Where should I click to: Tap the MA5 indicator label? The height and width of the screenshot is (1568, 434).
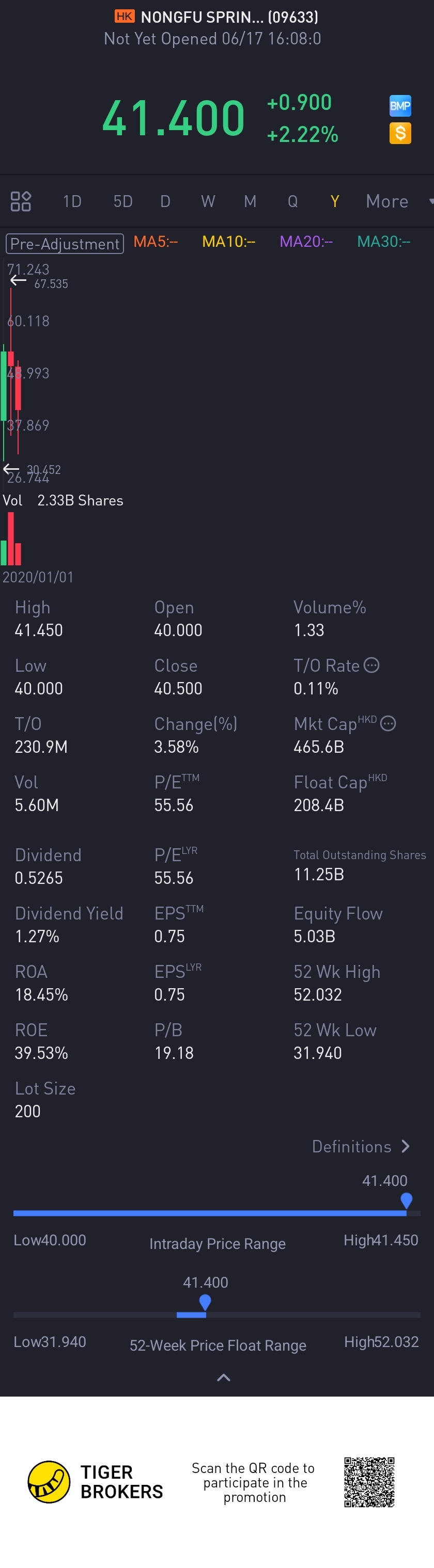tap(156, 242)
